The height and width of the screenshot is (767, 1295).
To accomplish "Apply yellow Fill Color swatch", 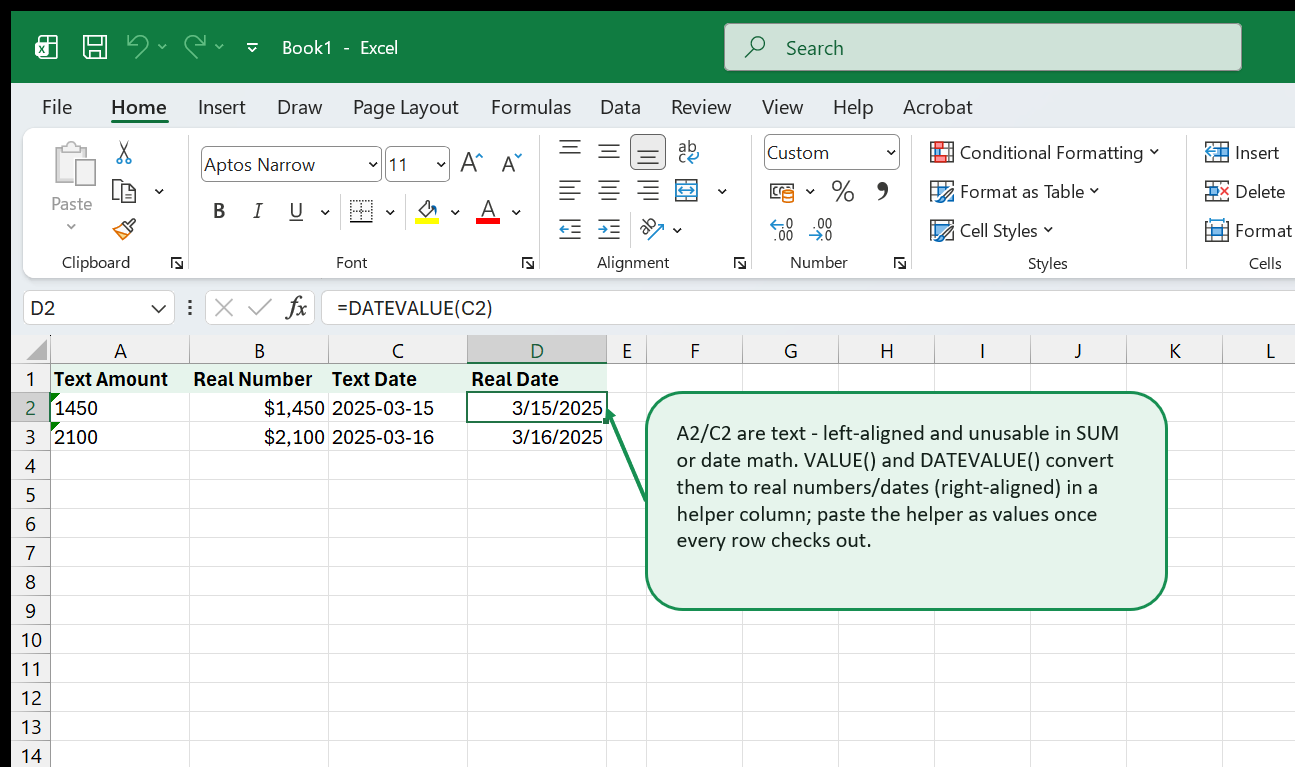I will [x=427, y=212].
